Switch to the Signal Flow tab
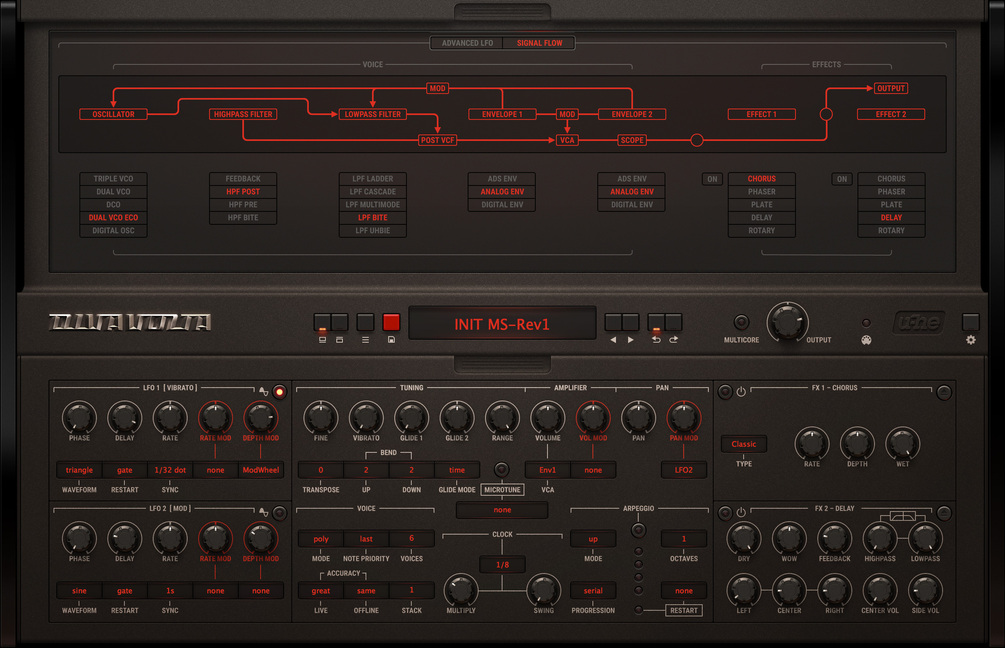The height and width of the screenshot is (648, 1005). point(540,43)
